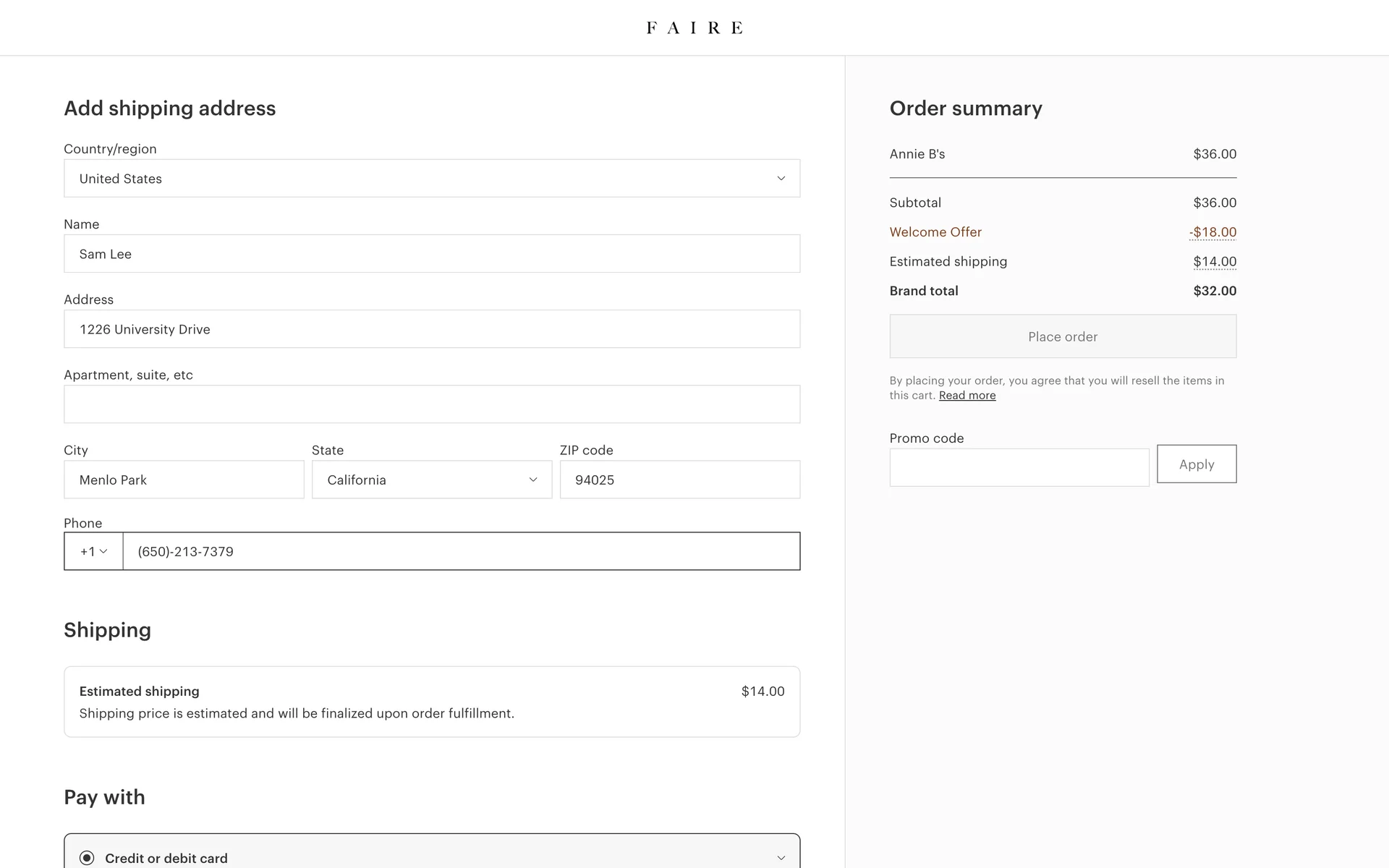Expand the State dropdown showing California
This screenshot has height=868, width=1389.
(432, 480)
